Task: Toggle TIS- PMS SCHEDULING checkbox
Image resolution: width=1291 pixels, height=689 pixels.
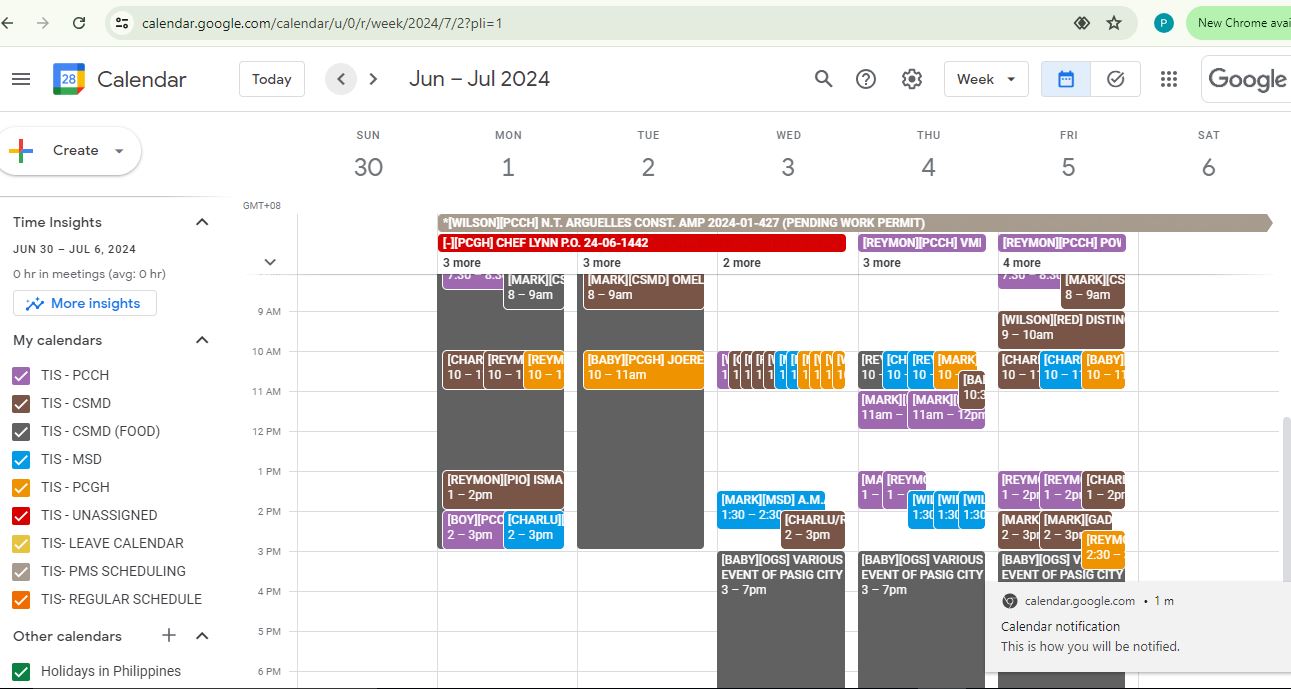Action: [21, 572]
